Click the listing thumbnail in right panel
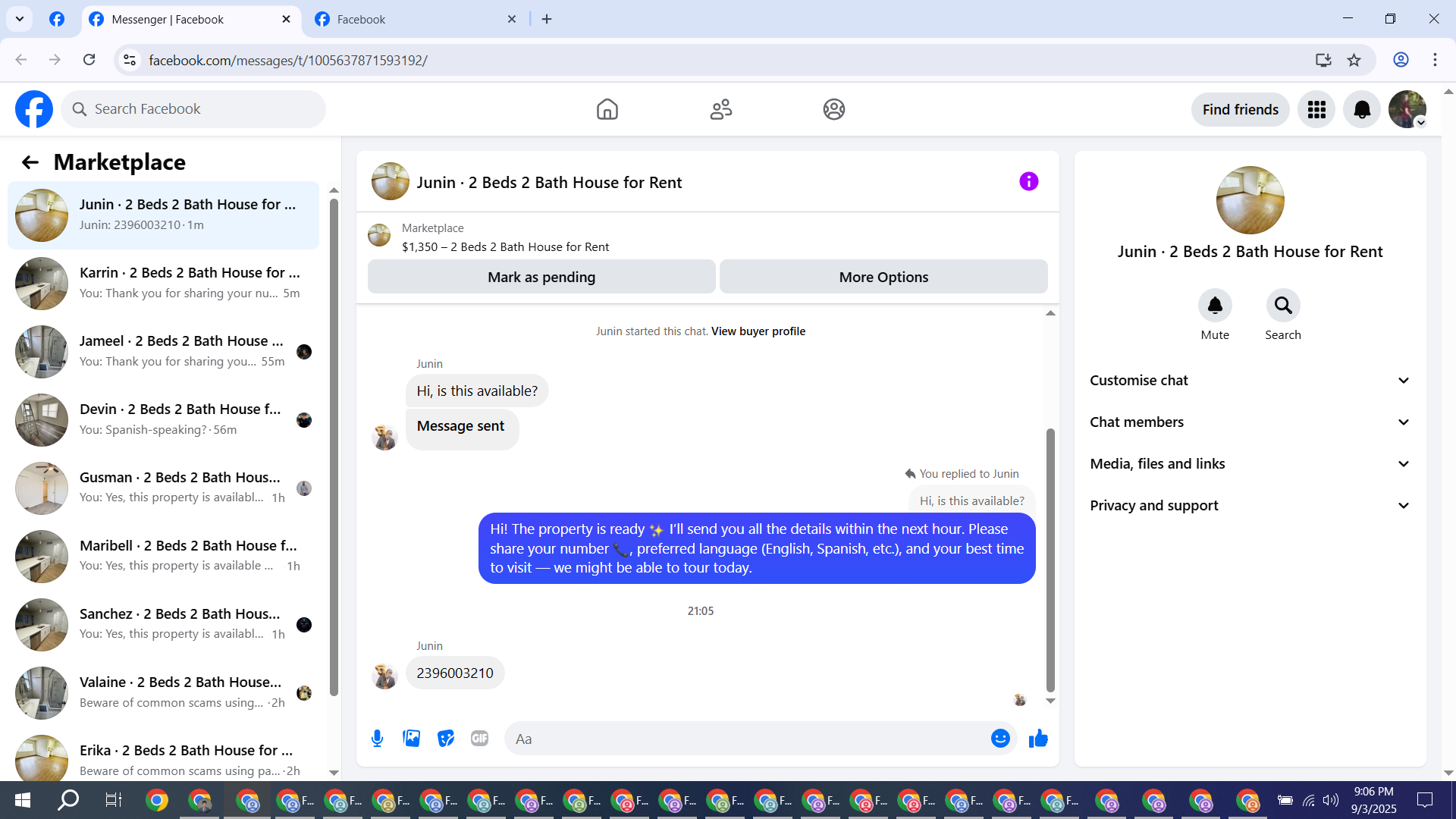Image resolution: width=1456 pixels, height=819 pixels. tap(1250, 200)
